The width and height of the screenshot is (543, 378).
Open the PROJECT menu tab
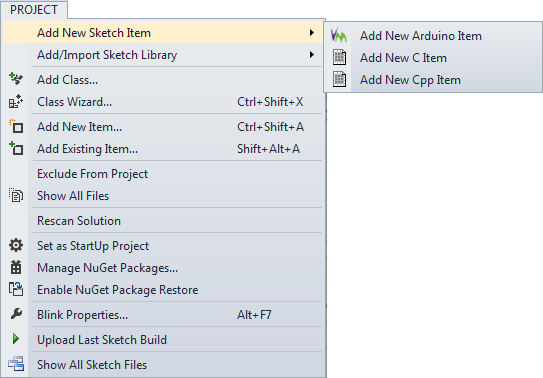pos(34,10)
